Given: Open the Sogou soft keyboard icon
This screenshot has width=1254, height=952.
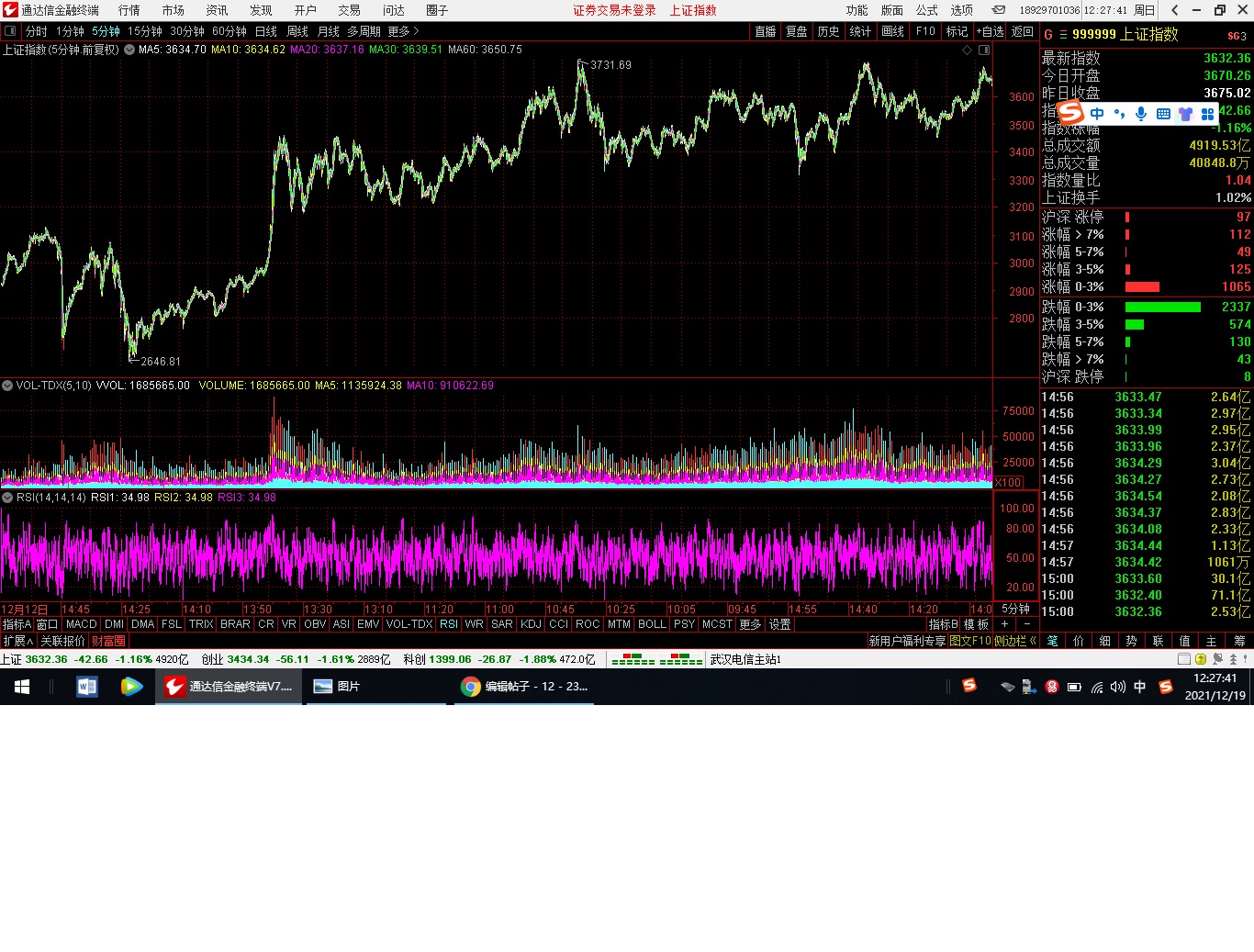Looking at the screenshot, I should click(x=1163, y=114).
